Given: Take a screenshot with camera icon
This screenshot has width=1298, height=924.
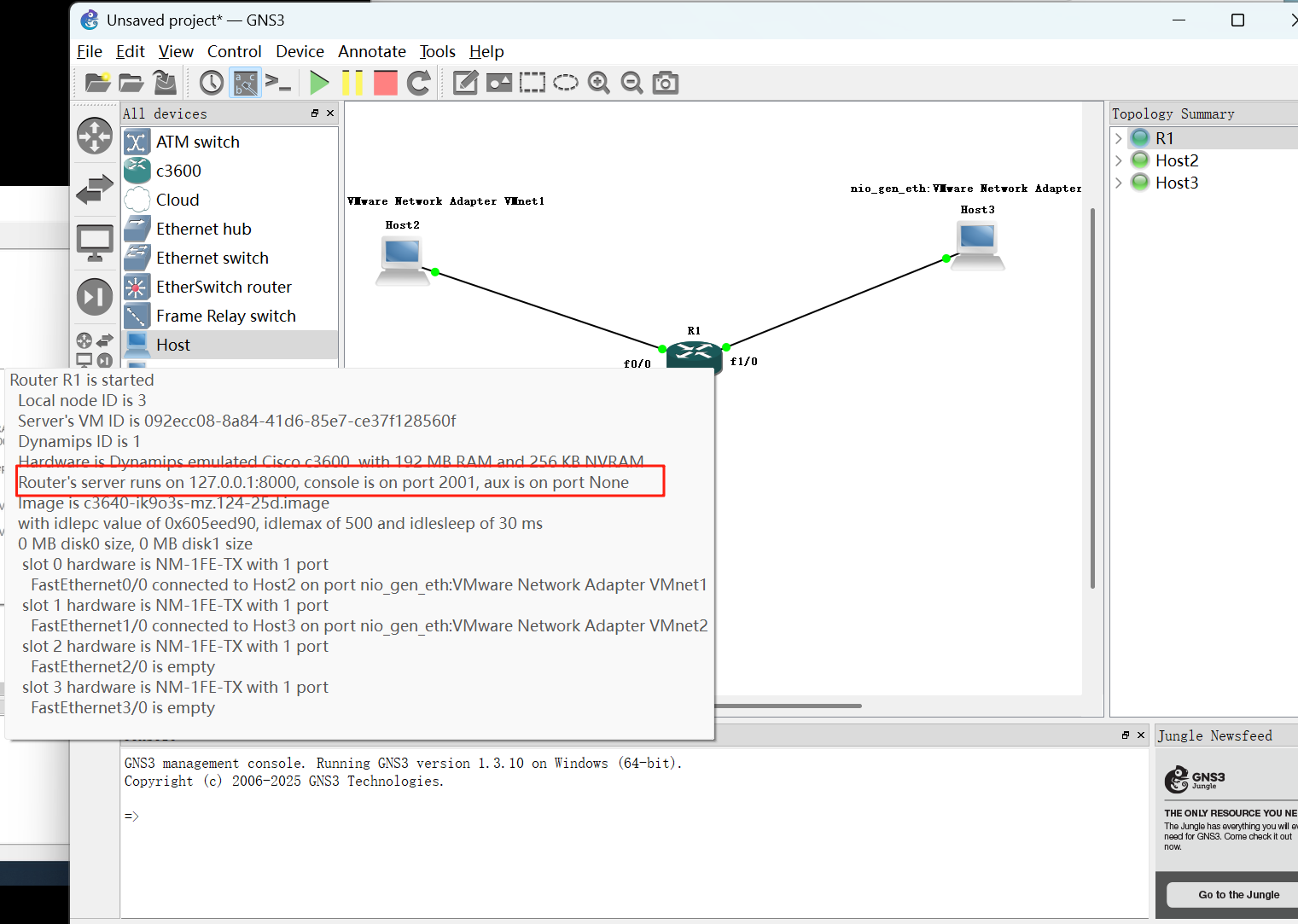Looking at the screenshot, I should 666,83.
